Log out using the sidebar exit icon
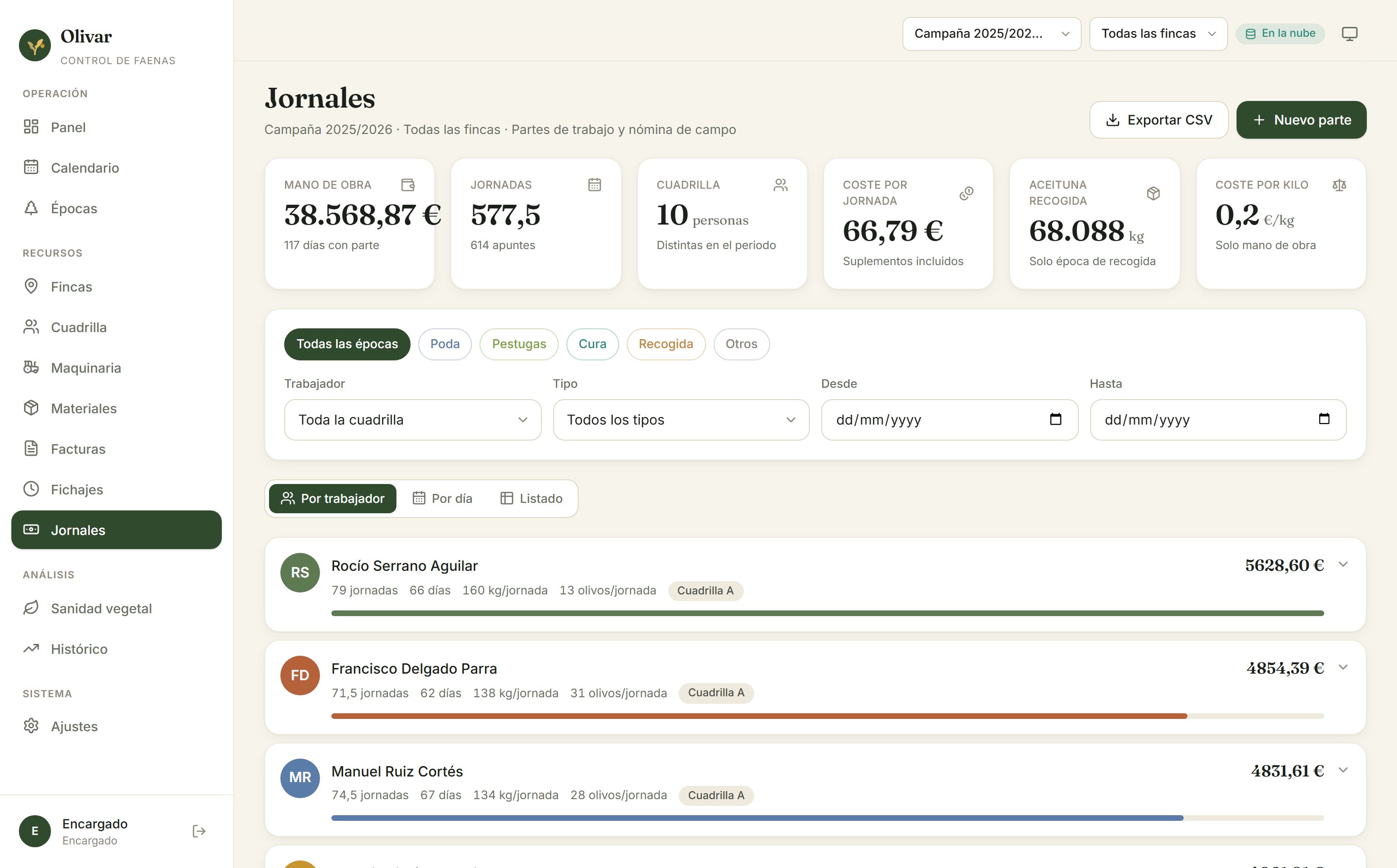1397x868 pixels. (199, 831)
